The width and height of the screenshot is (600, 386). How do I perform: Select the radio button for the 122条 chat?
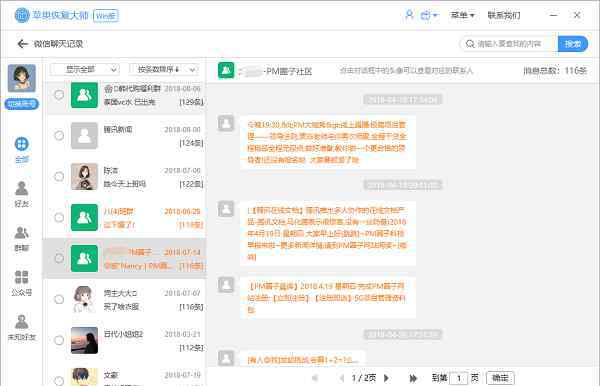(59, 176)
